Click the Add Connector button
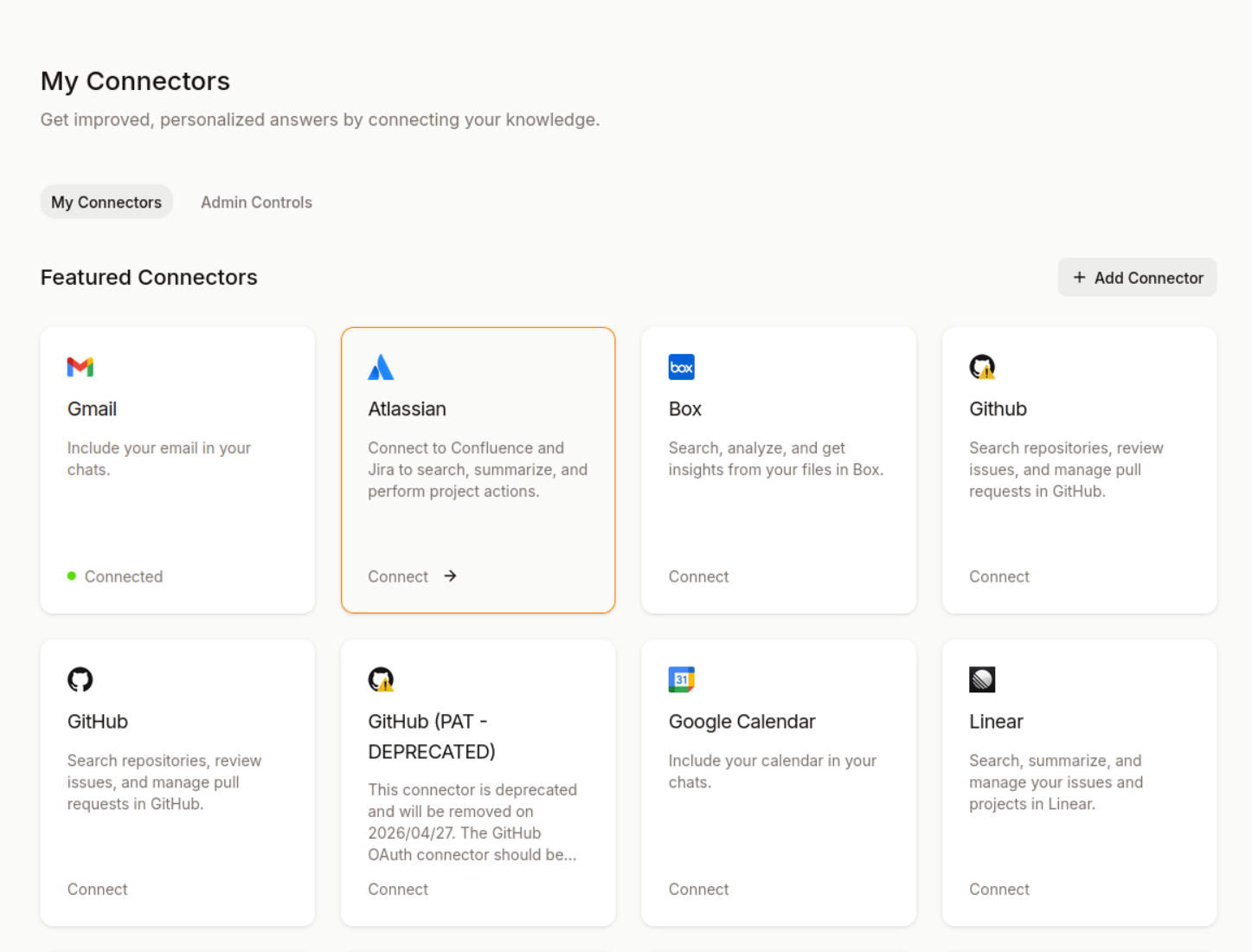Image resolution: width=1252 pixels, height=952 pixels. [1137, 277]
